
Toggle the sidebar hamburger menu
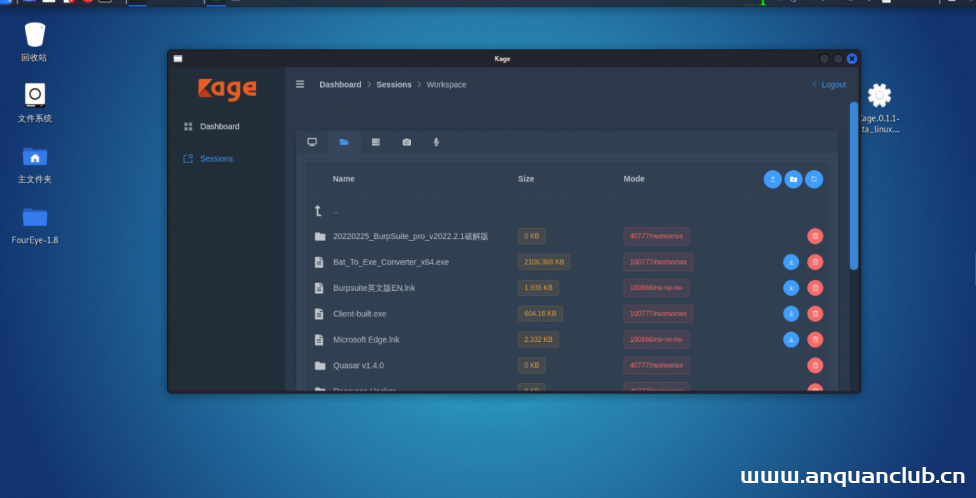(300, 84)
